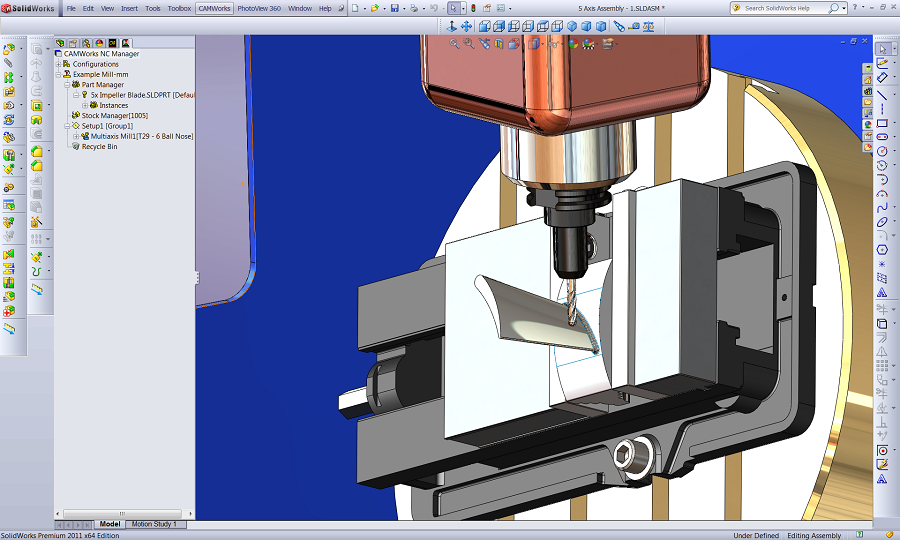Click the Zoom to Fit magnifier icon
The height and width of the screenshot is (540, 900).
pos(454,43)
